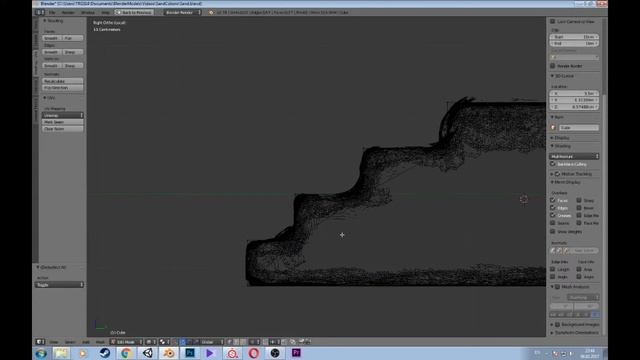
Task: Click the object icon beside Cube name
Action: click(x=553, y=128)
